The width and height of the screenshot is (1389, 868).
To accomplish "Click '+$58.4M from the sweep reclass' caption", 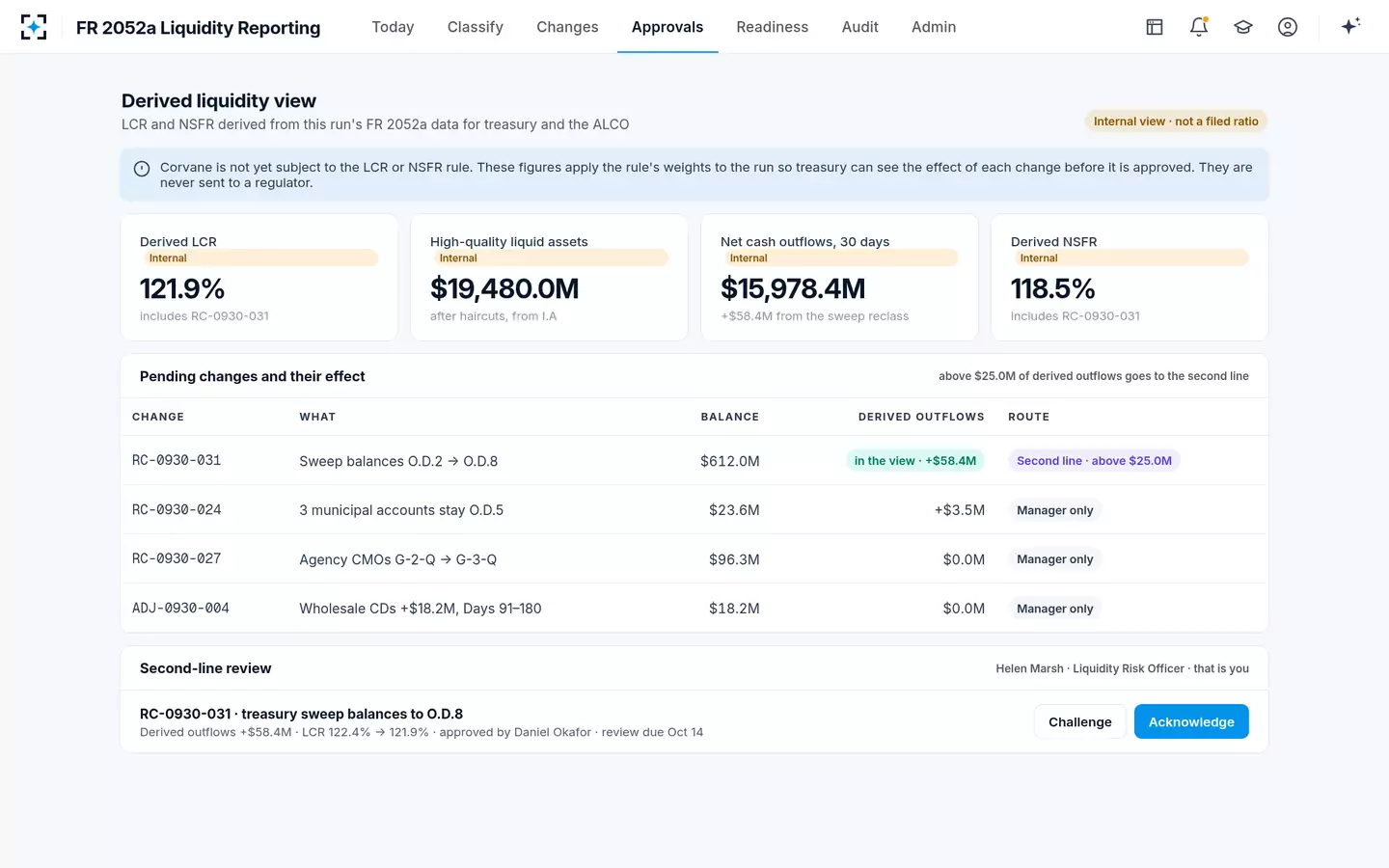I will 815,316.
